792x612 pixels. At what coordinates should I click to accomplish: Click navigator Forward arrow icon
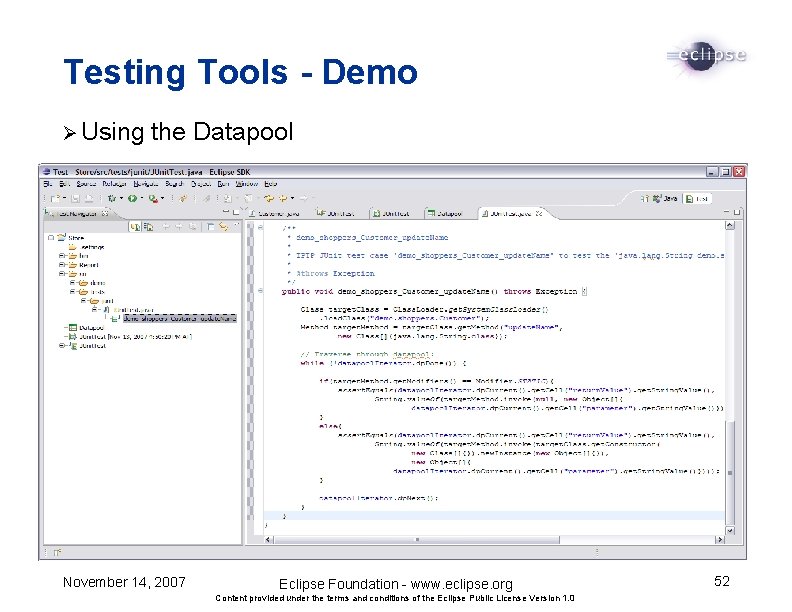[x=179, y=227]
